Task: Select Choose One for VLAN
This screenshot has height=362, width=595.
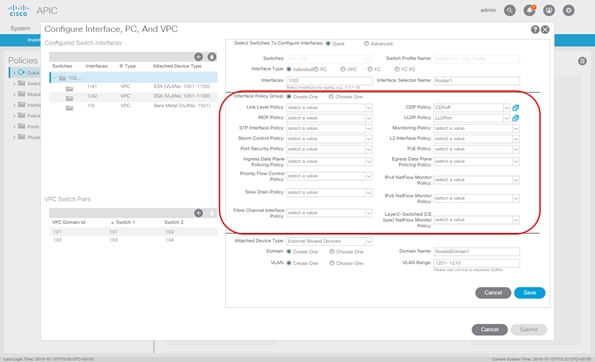Action: pyautogui.click(x=332, y=263)
